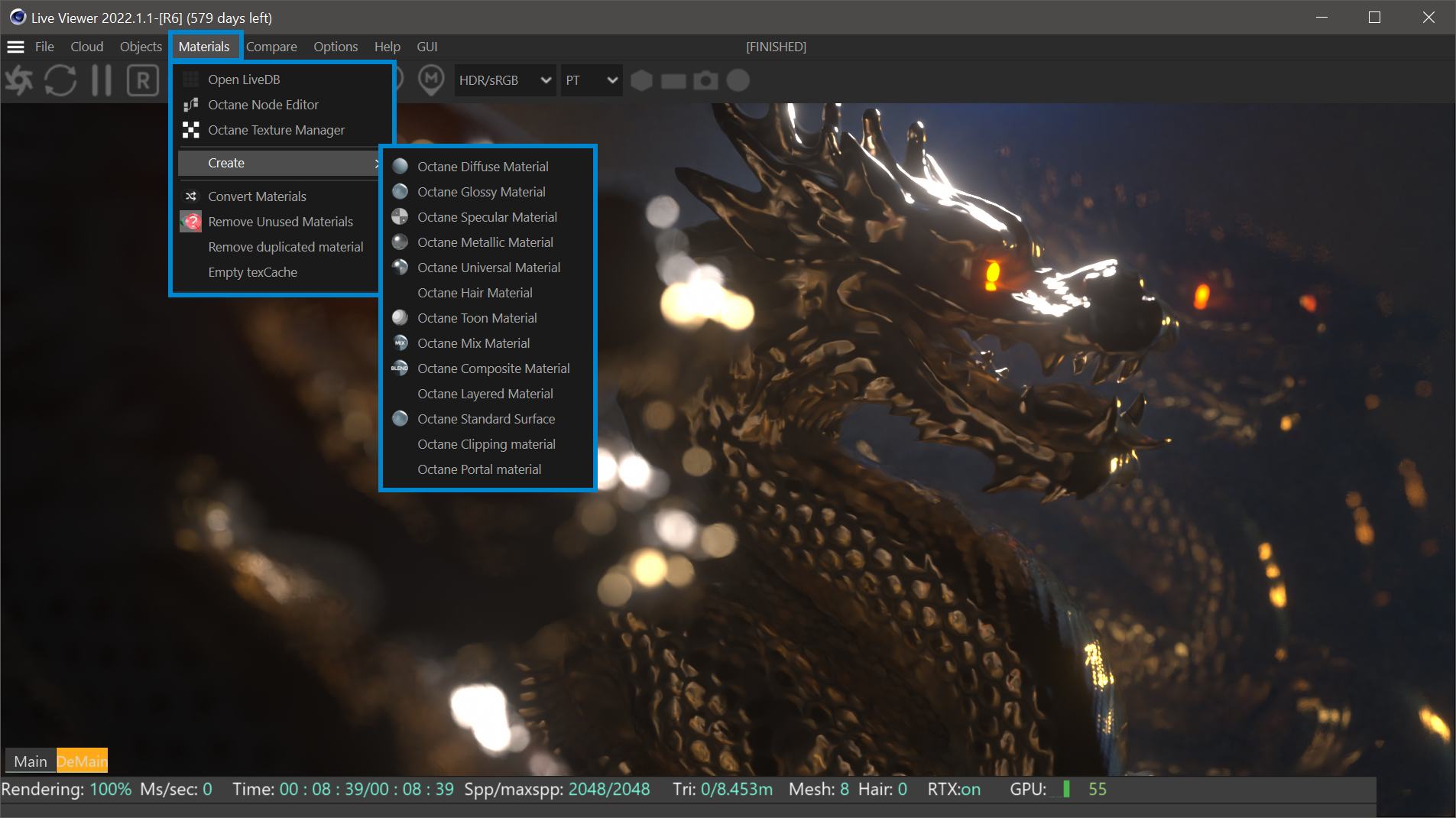
Task: Choose Empty texCache
Action: point(280,272)
